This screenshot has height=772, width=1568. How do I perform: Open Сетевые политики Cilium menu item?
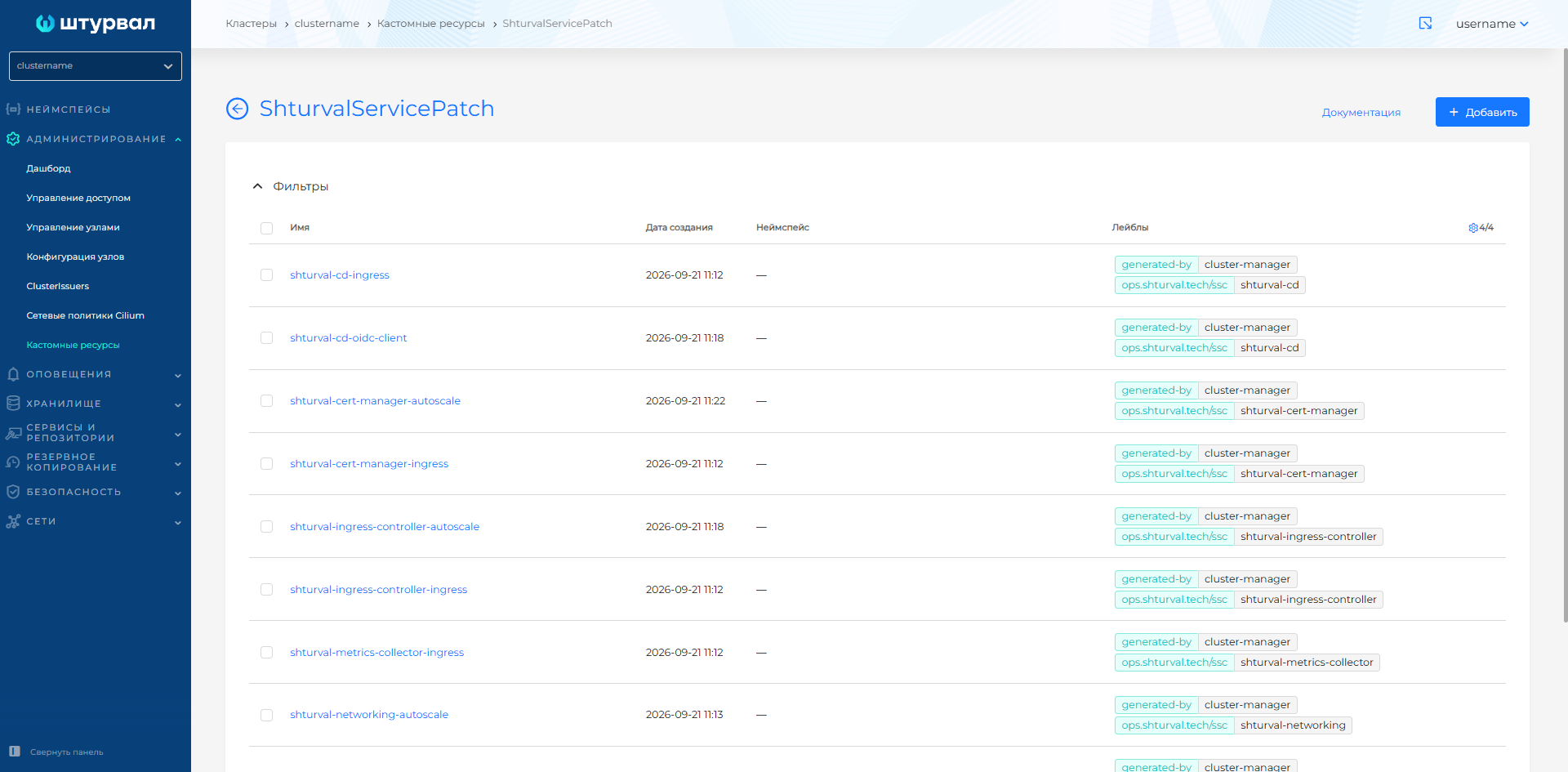pyautogui.click(x=85, y=316)
